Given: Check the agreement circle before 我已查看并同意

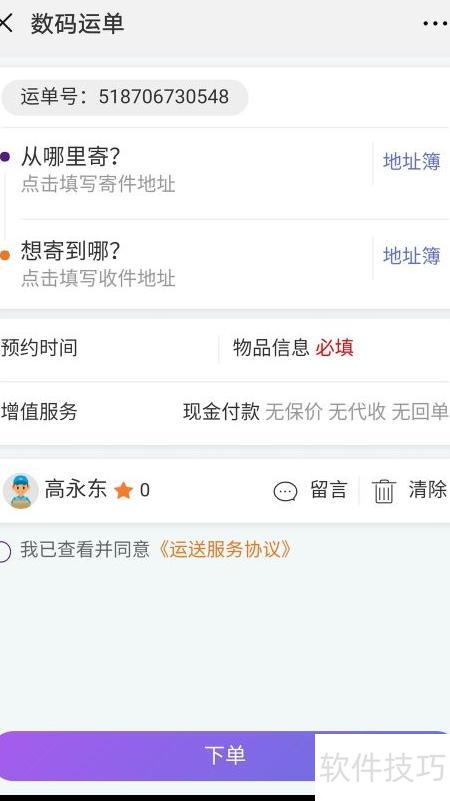Looking at the screenshot, I should [4, 552].
